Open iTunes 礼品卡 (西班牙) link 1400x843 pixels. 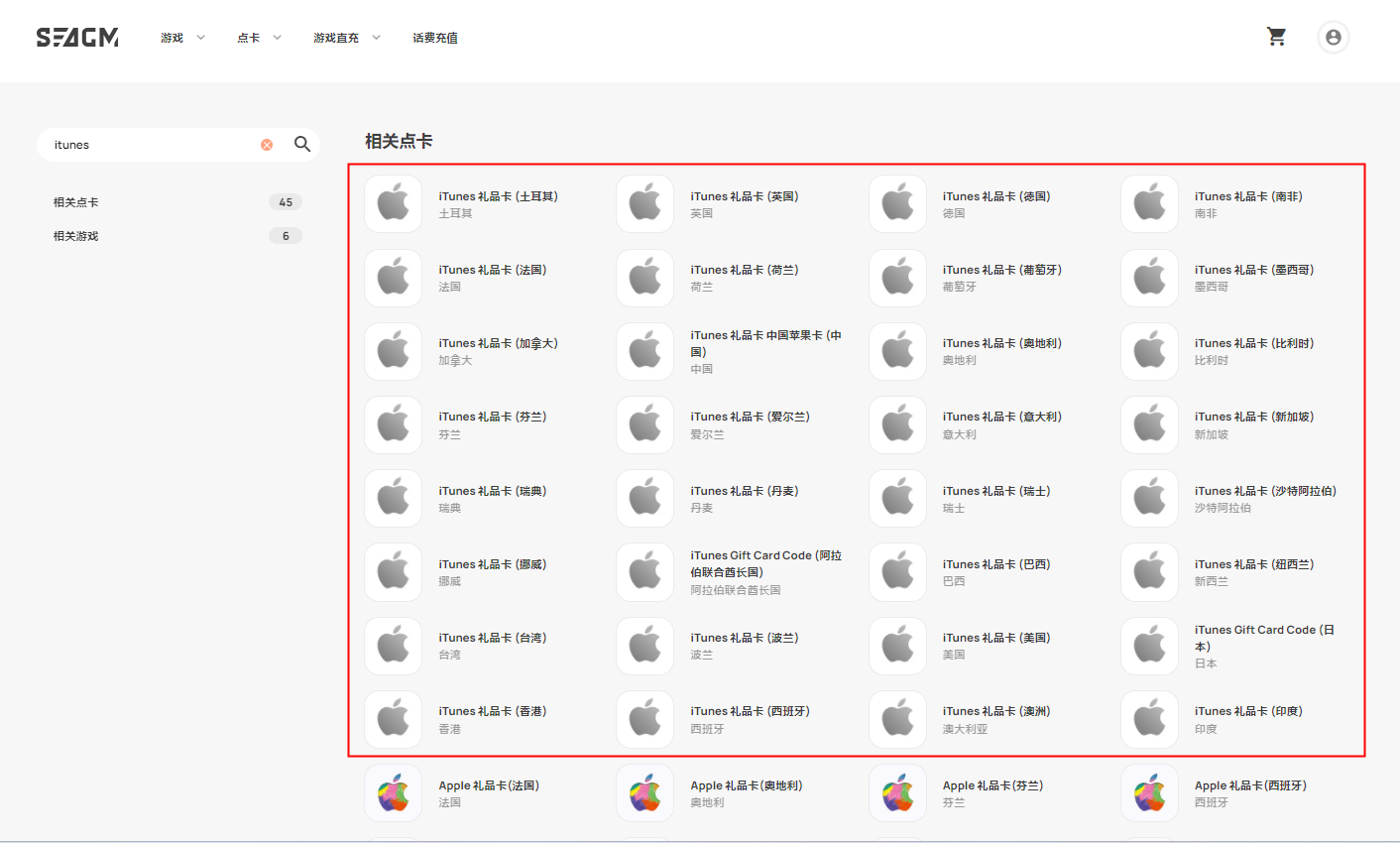coord(751,711)
